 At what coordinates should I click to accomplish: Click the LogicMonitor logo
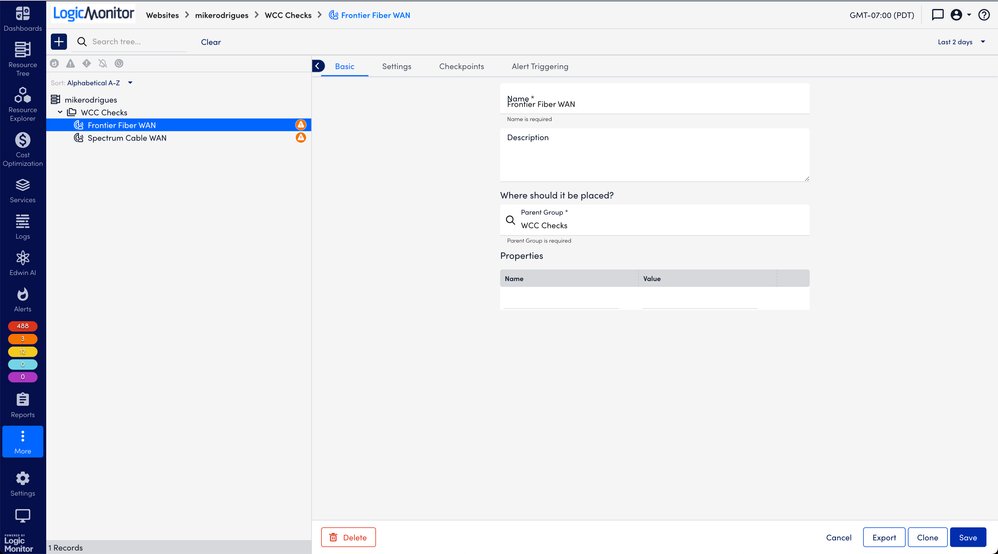point(94,13)
